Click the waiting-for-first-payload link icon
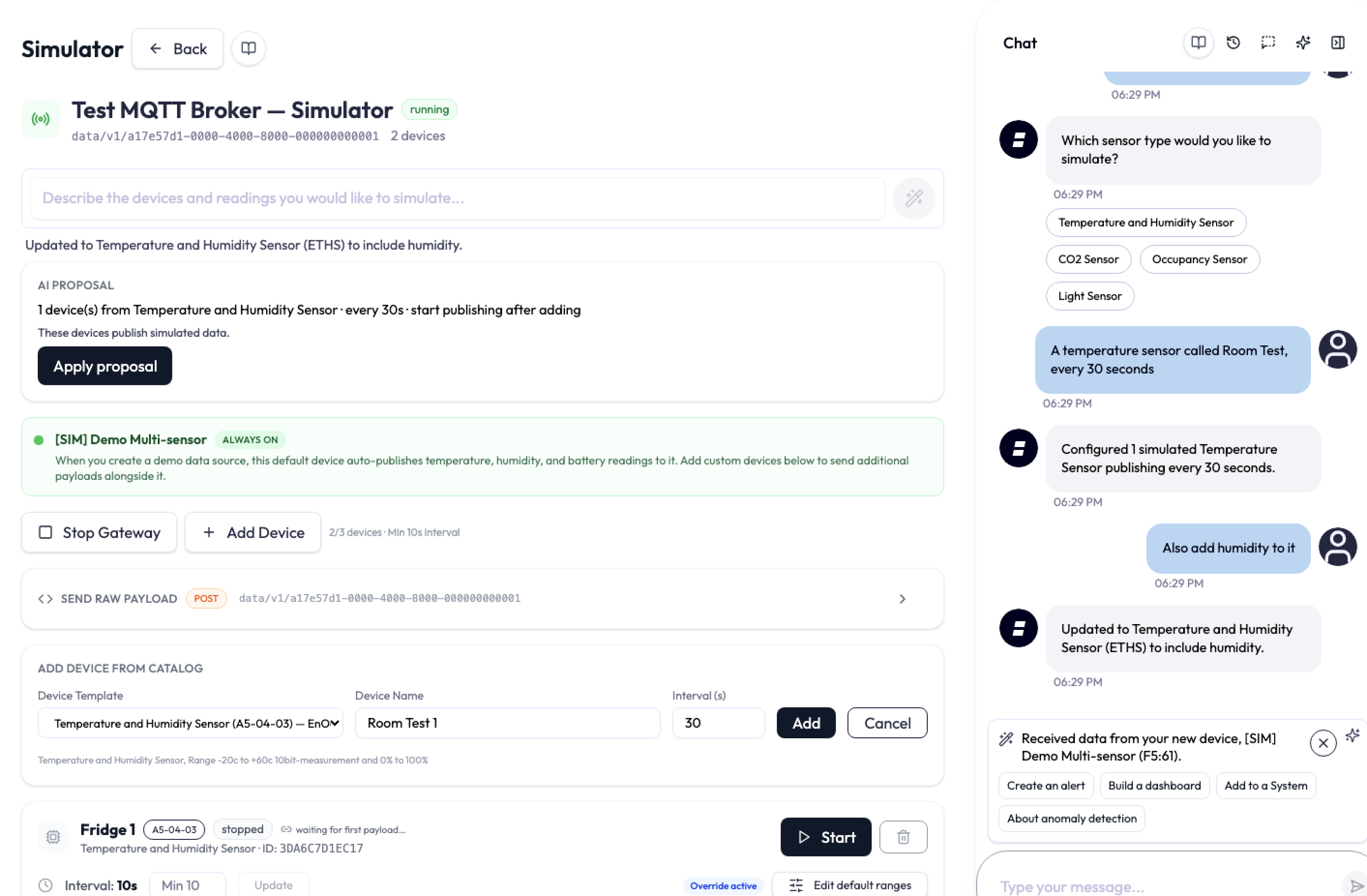The height and width of the screenshot is (896, 1367). [x=286, y=829]
